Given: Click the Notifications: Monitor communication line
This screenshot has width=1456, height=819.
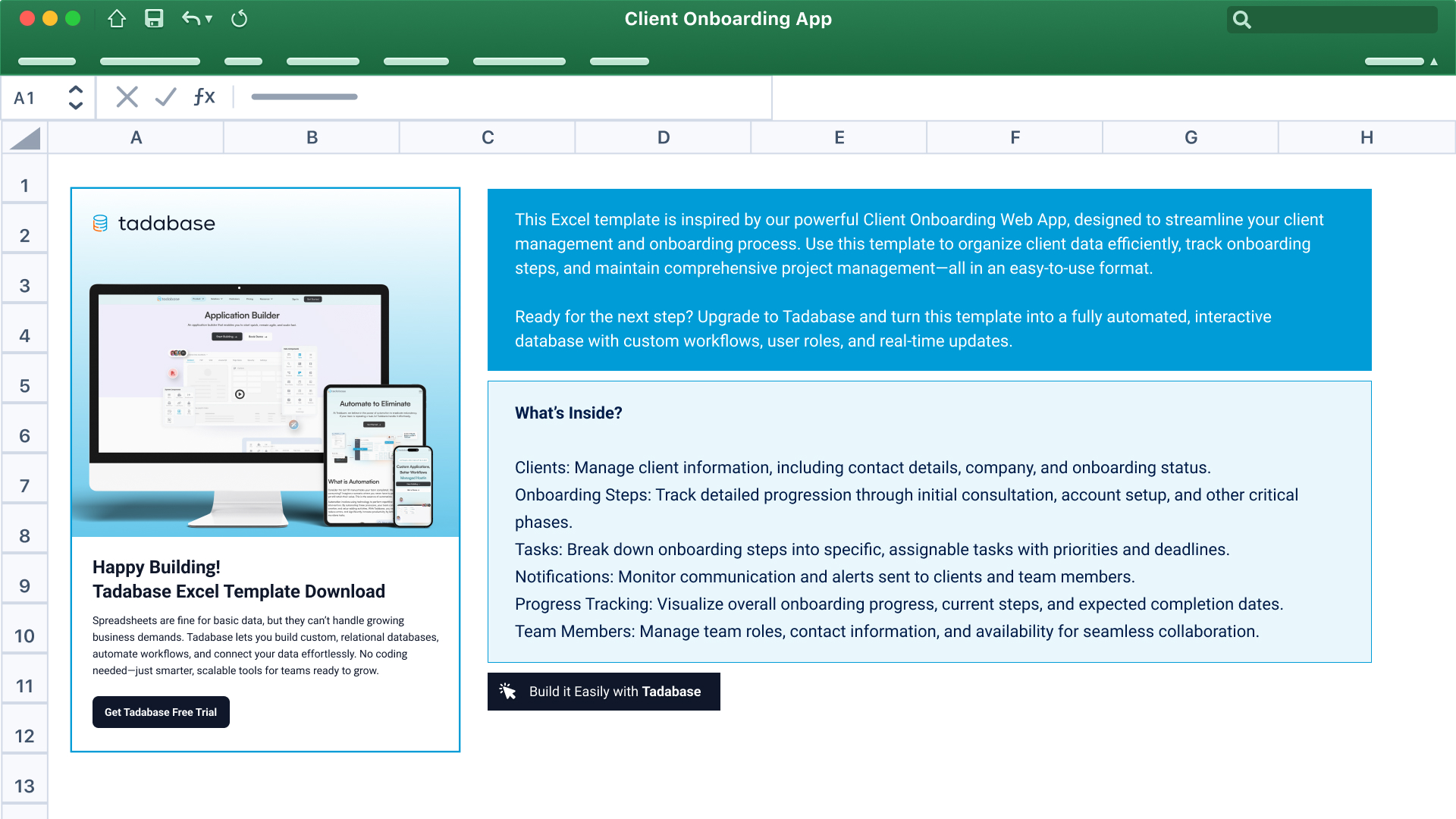Looking at the screenshot, I should [825, 577].
